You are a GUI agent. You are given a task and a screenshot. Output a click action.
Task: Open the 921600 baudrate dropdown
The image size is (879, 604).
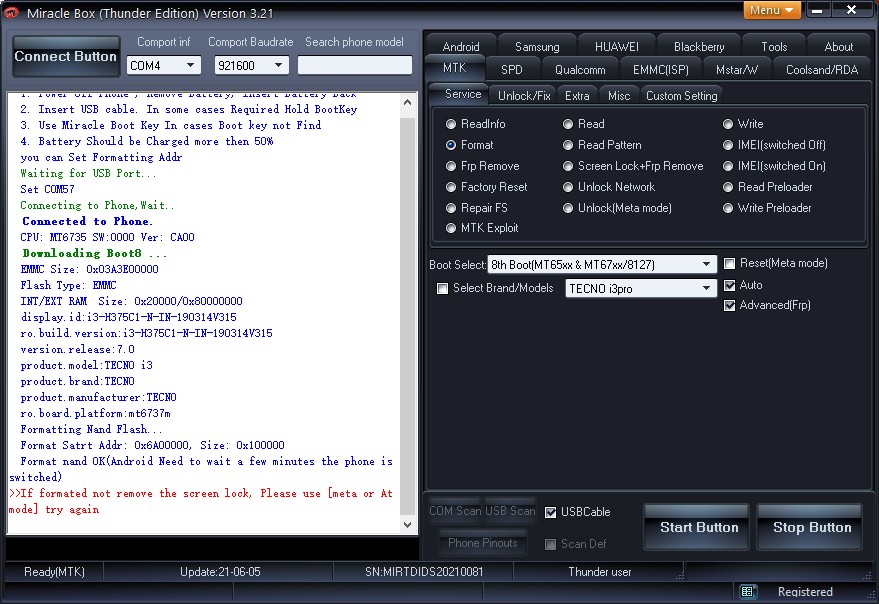251,66
